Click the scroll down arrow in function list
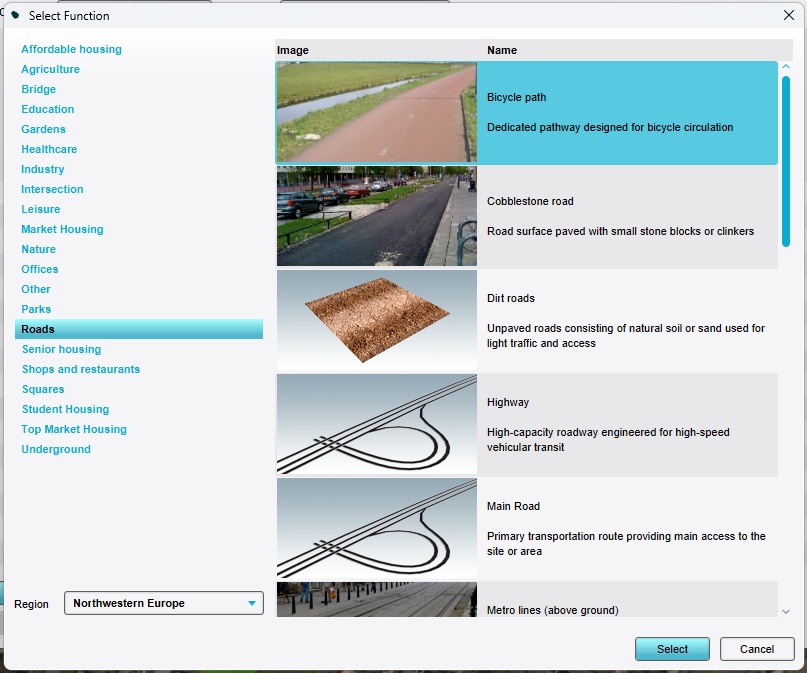The height and width of the screenshot is (673, 807). click(x=786, y=612)
